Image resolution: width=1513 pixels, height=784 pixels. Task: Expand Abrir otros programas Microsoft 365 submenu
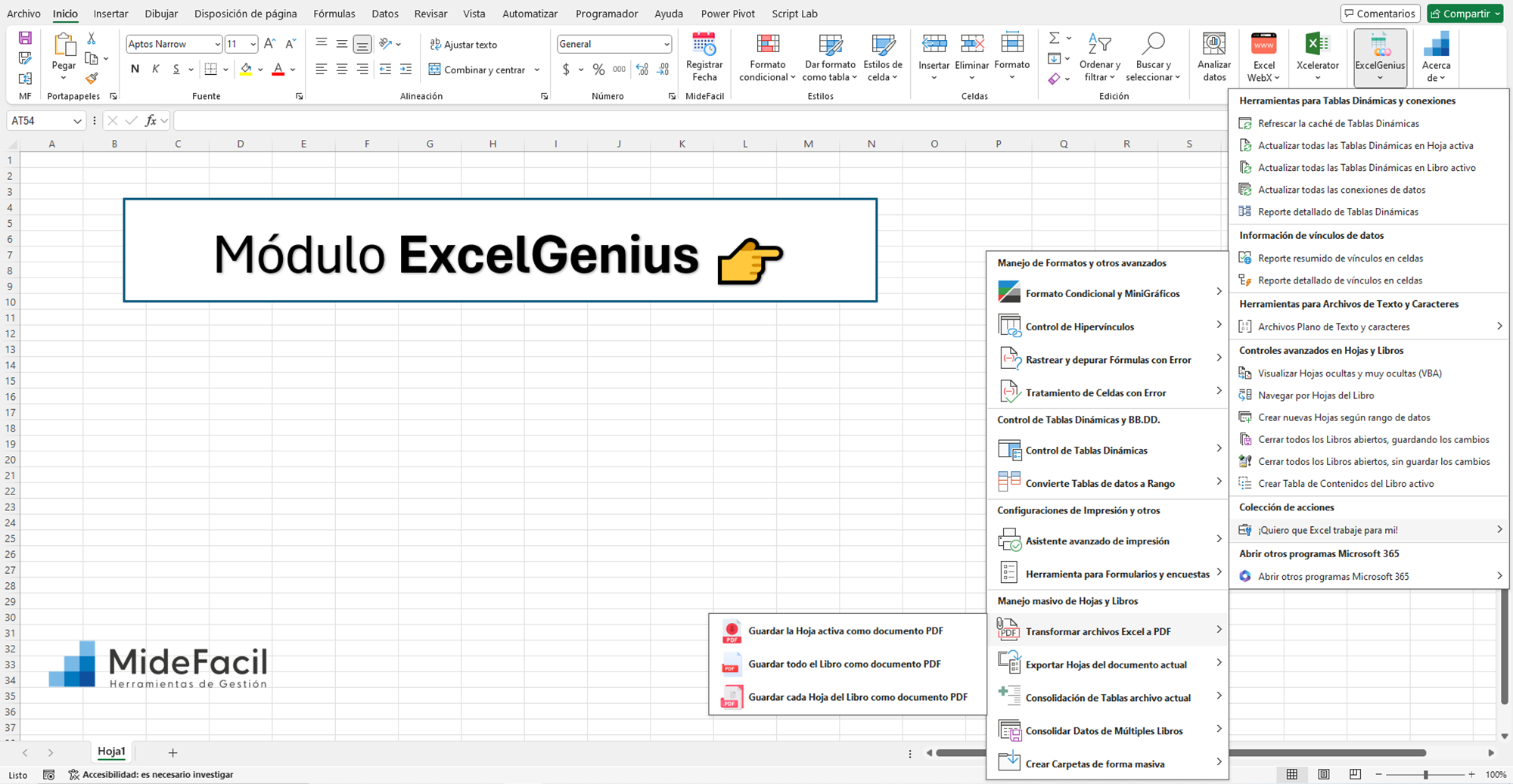(1369, 576)
